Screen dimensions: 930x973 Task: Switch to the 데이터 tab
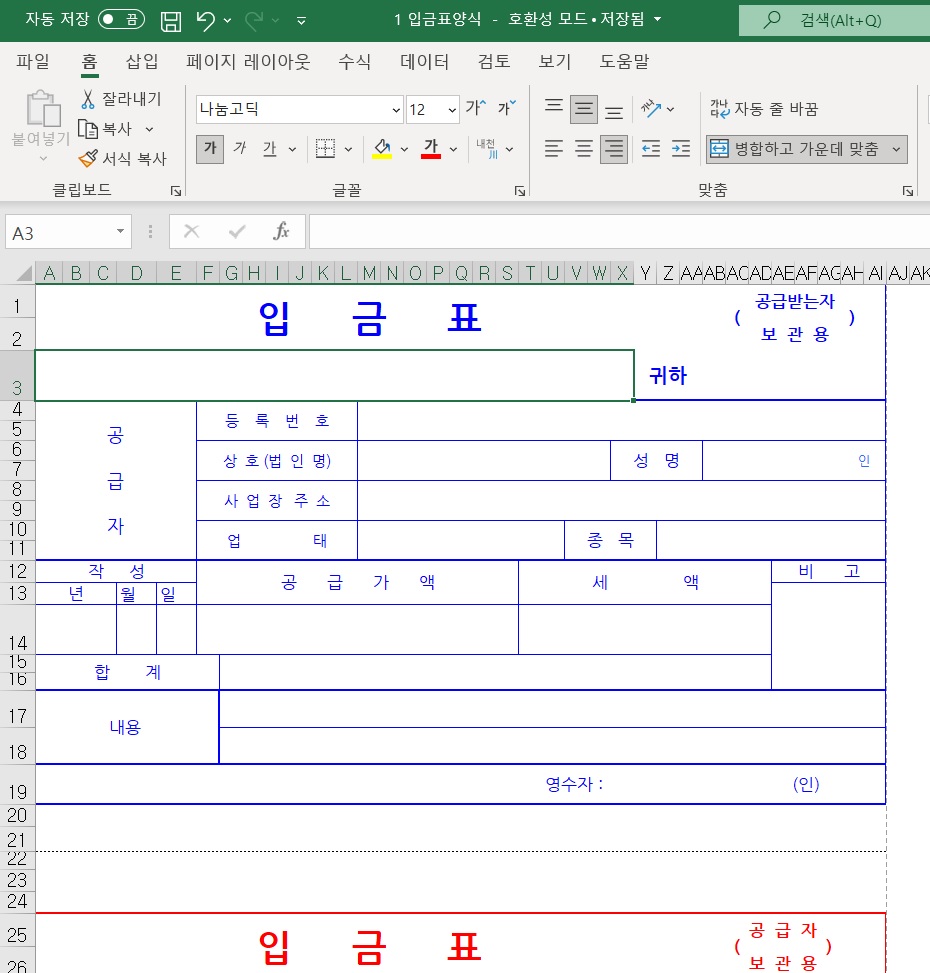424,61
